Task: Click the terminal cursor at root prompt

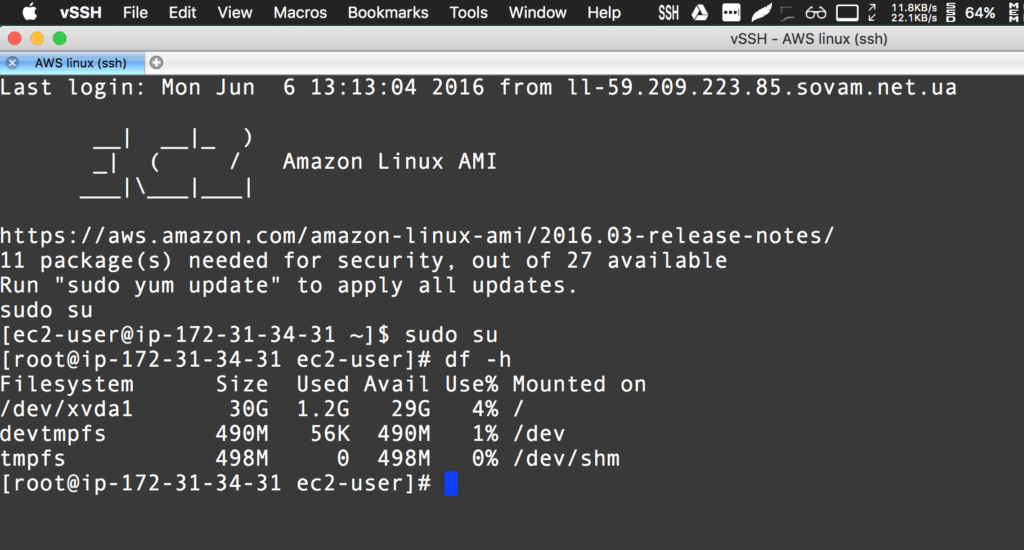Action: click(451, 484)
